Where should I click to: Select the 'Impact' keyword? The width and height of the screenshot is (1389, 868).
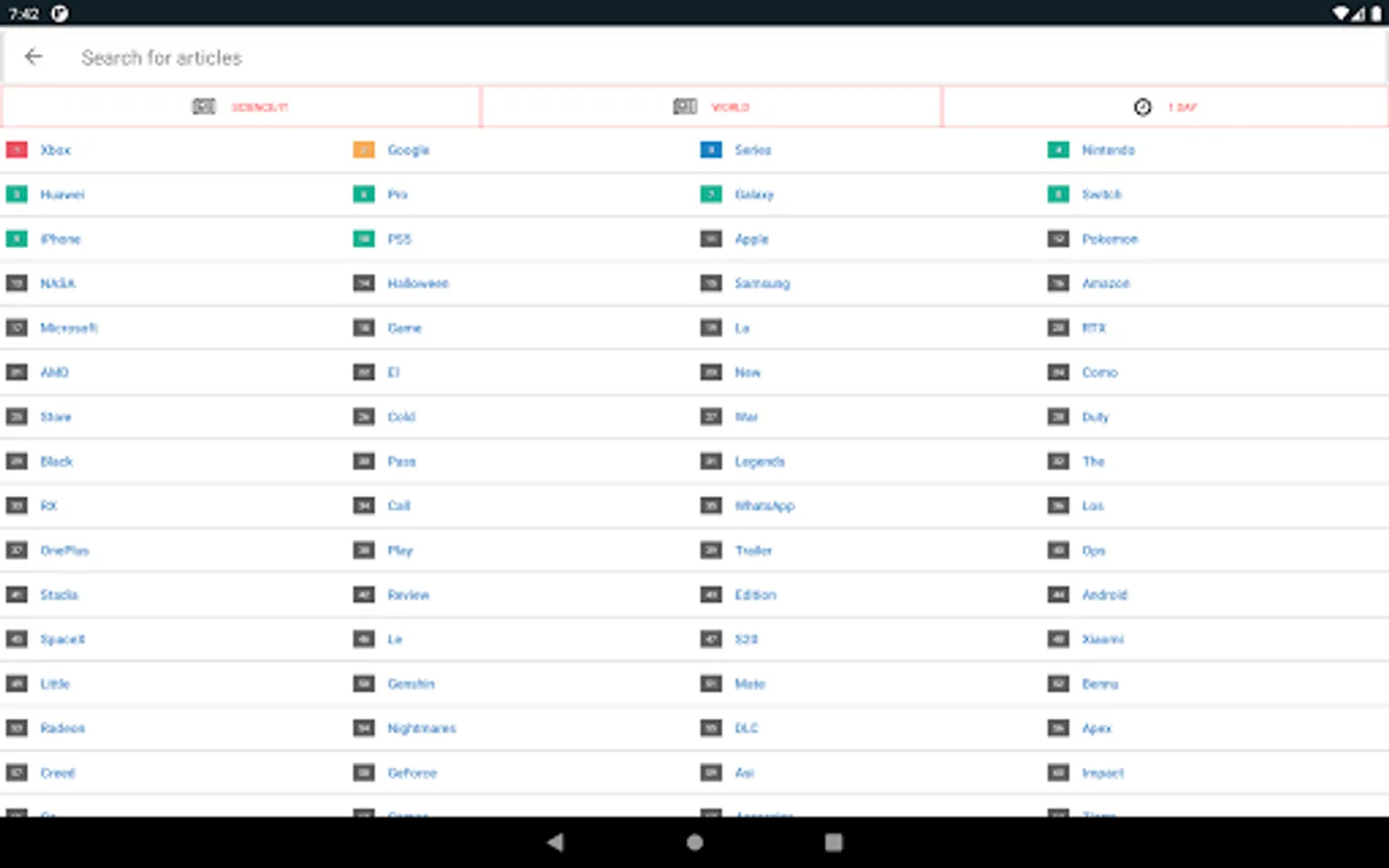click(x=1103, y=773)
